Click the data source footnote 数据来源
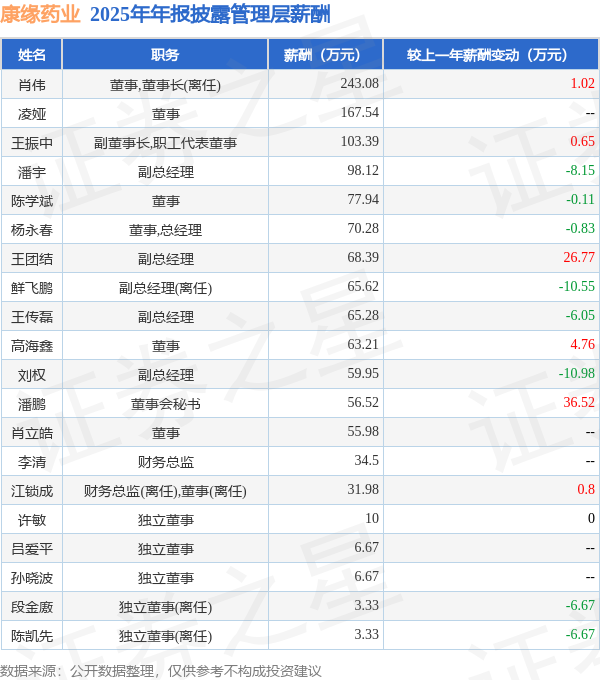600x680 pixels. pos(161,671)
